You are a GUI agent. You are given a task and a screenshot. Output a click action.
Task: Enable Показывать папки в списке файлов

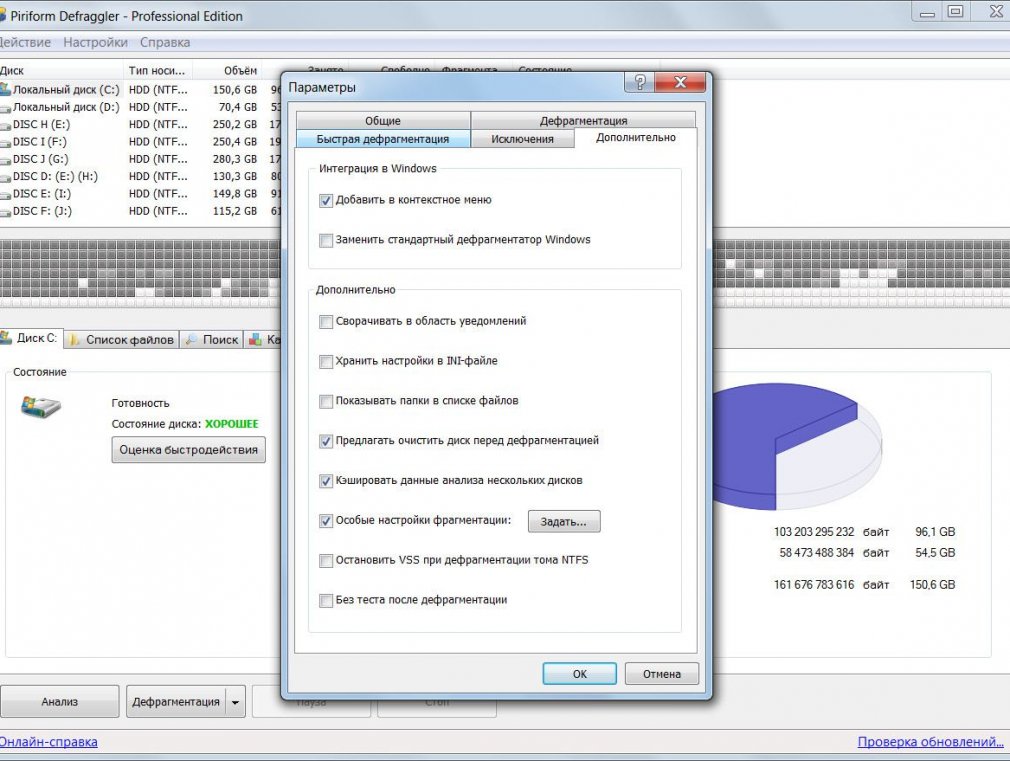point(326,401)
